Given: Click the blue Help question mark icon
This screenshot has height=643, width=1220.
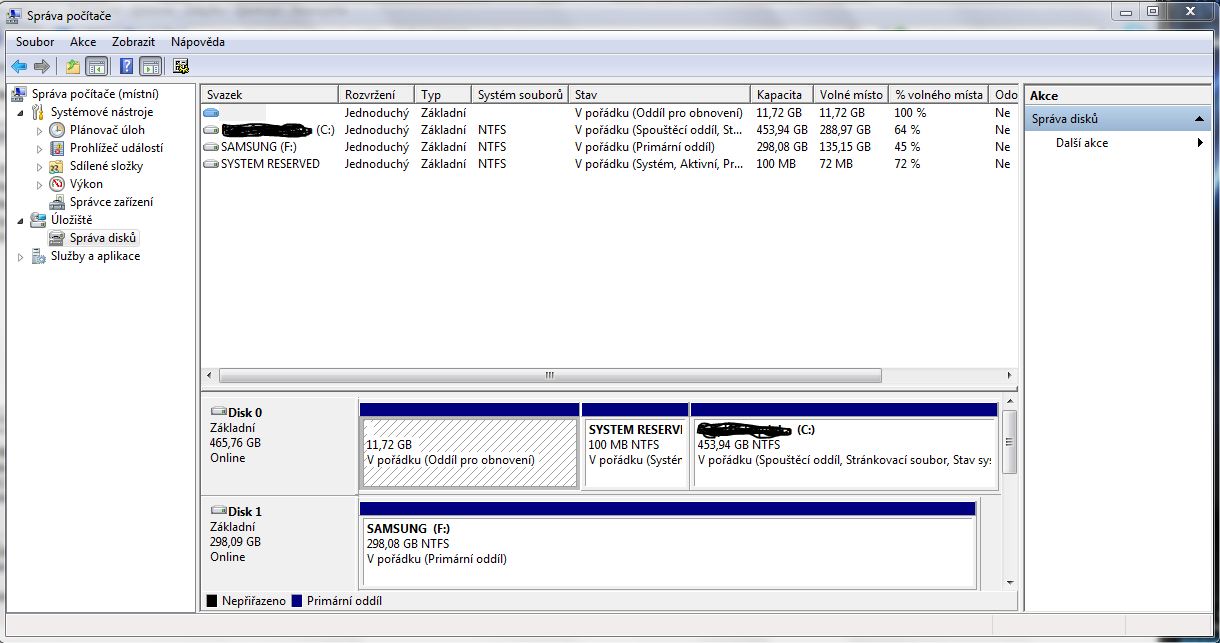Looking at the screenshot, I should (127, 66).
